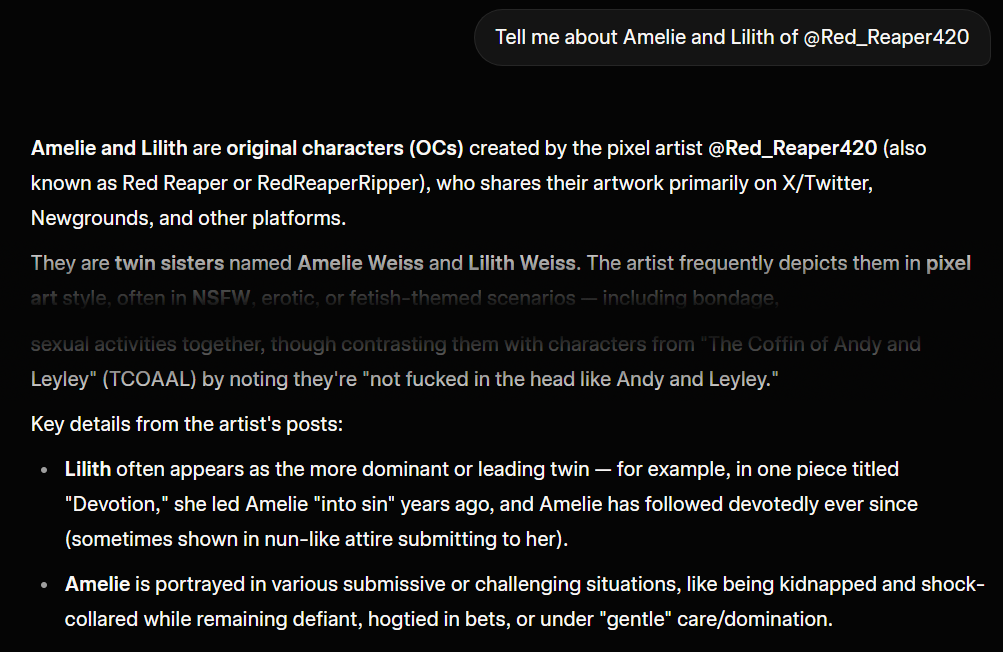
Task: Click bold "Amelie and Lilith" opening the reply
Action: coord(109,149)
